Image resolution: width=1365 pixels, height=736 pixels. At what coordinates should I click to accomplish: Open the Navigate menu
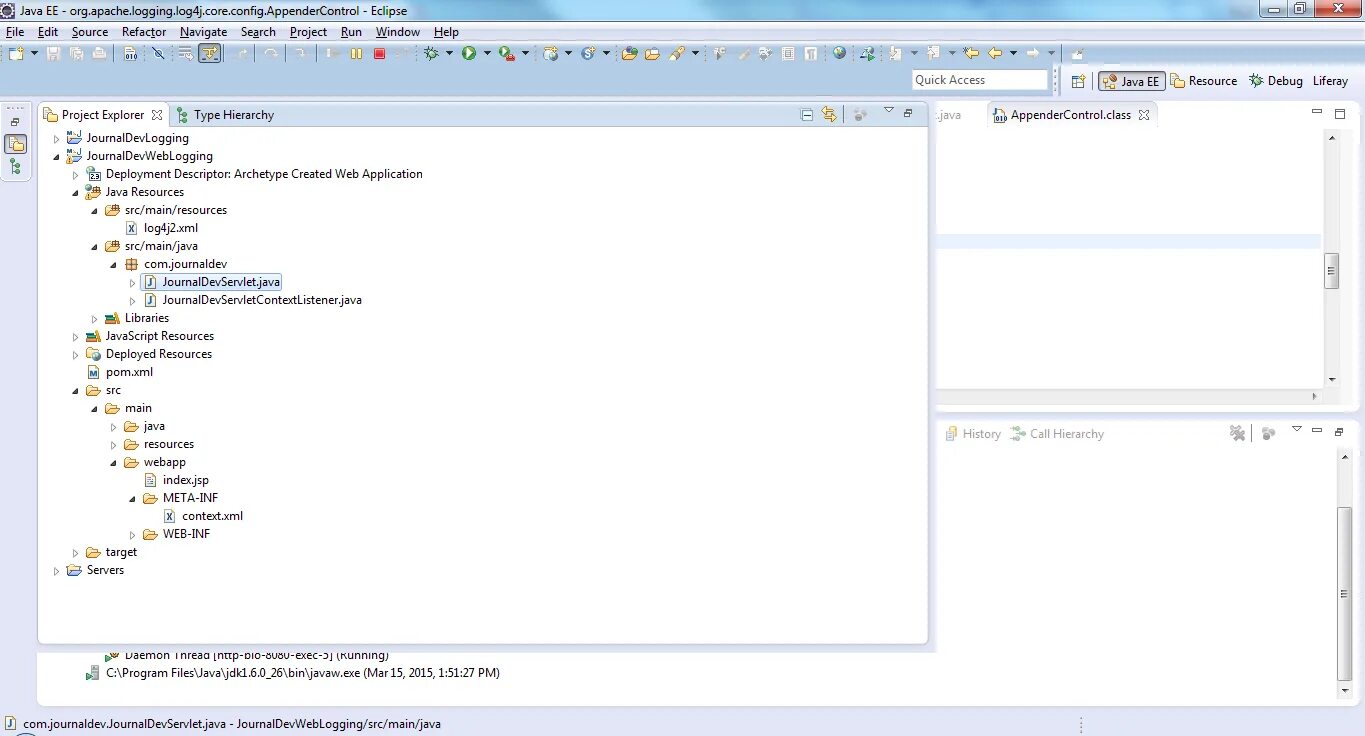203,32
